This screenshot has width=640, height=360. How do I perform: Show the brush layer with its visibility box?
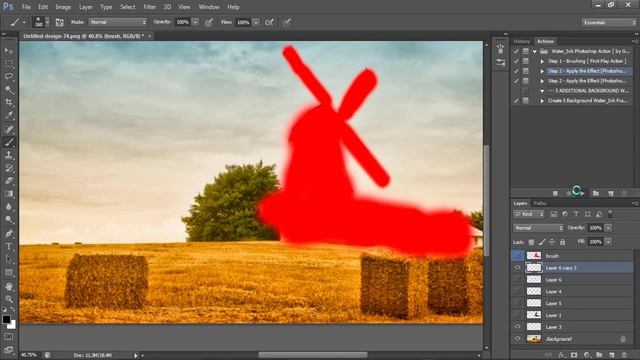(517, 256)
